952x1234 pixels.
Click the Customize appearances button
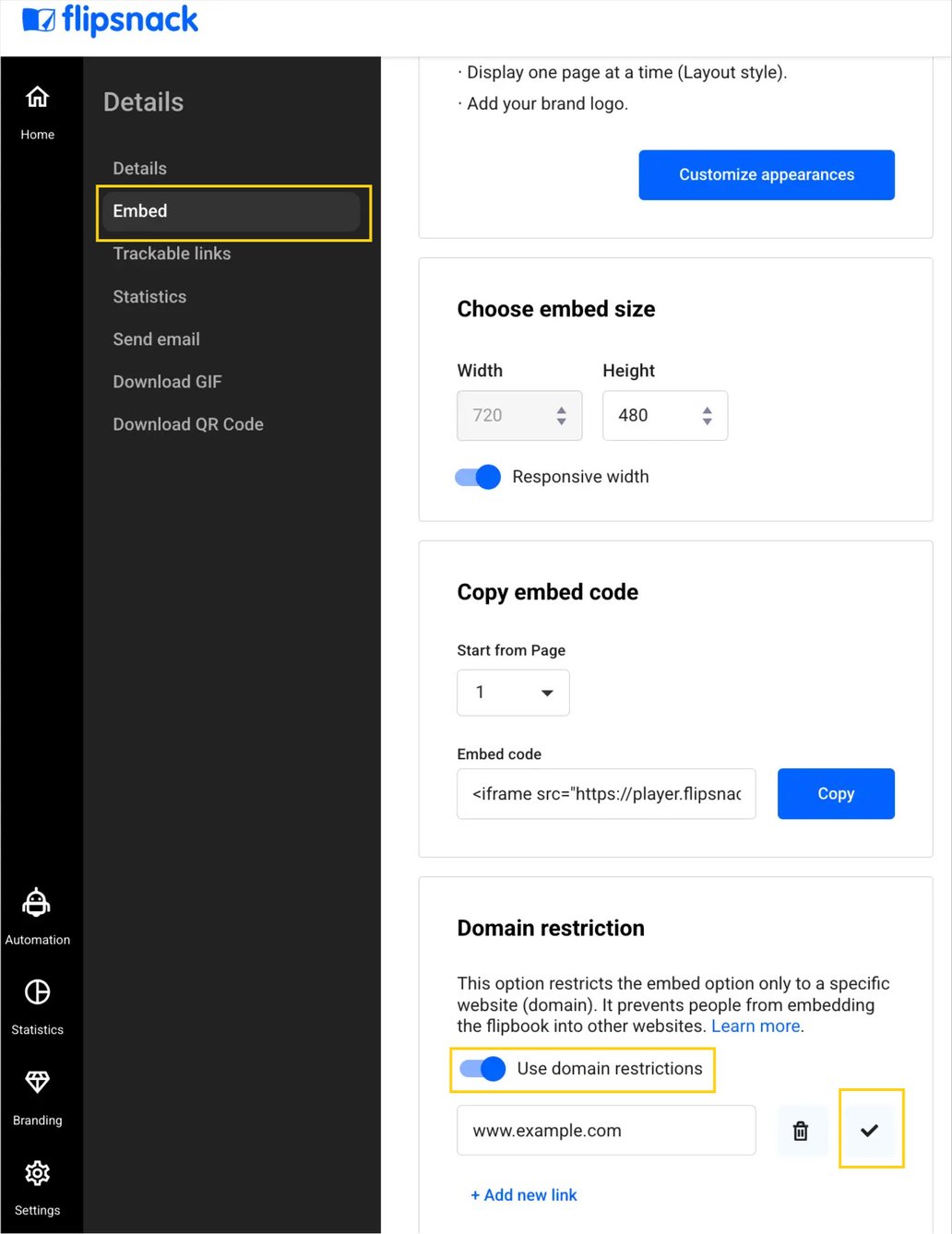pos(766,174)
